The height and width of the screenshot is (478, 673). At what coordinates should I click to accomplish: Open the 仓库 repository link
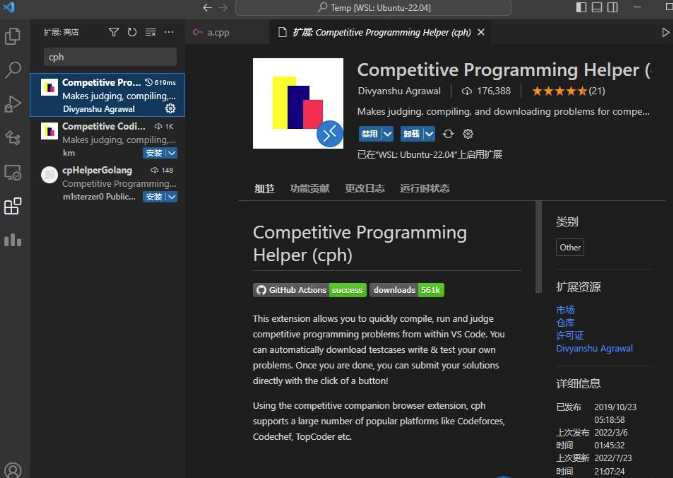[565, 322]
